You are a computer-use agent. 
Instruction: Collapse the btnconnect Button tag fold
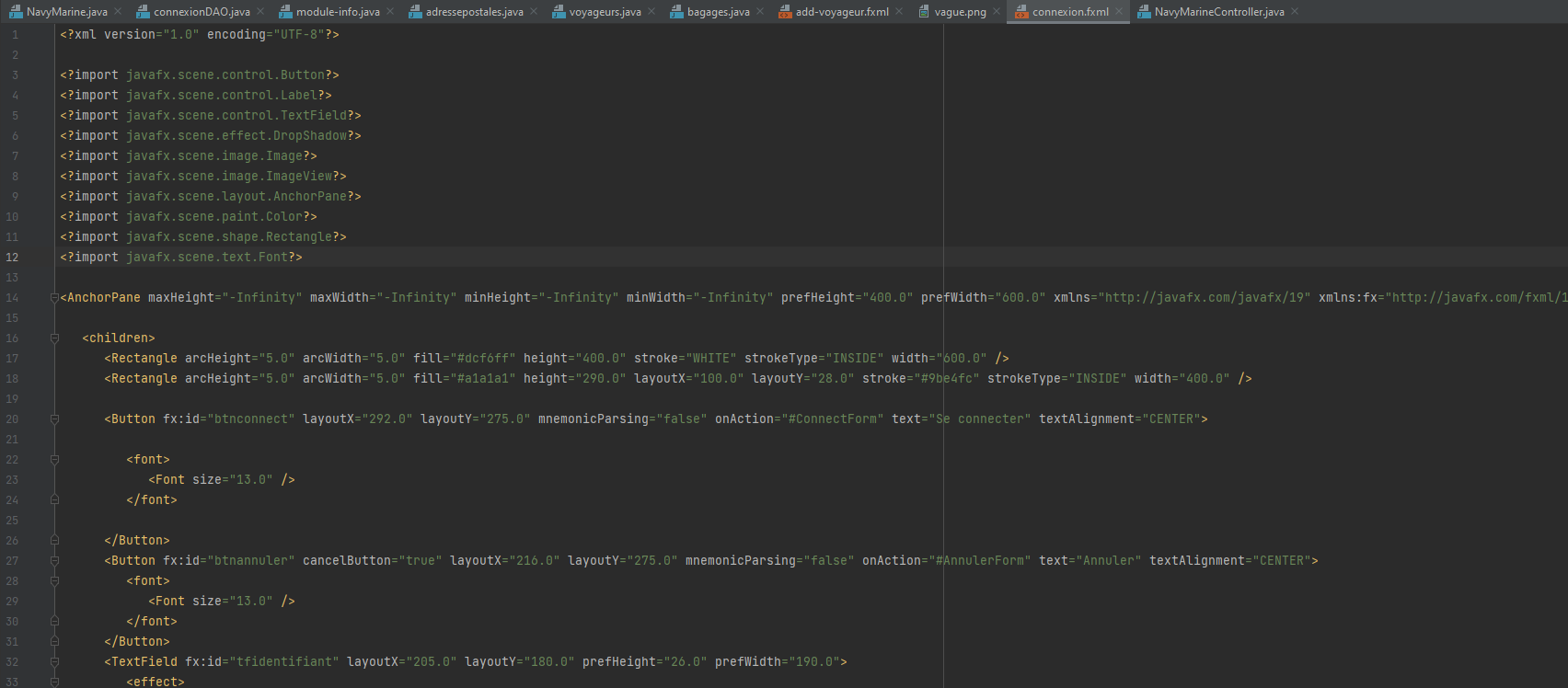coord(54,419)
